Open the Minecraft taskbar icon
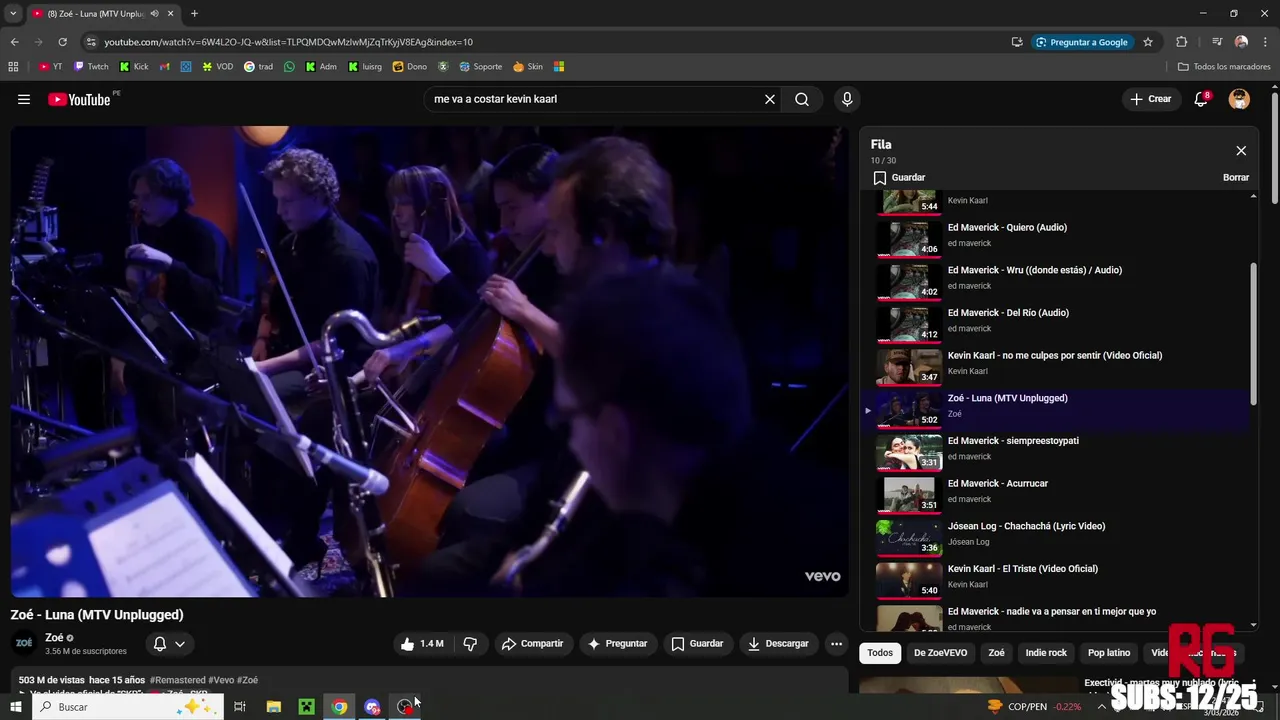Image resolution: width=1280 pixels, height=720 pixels. coord(306,707)
